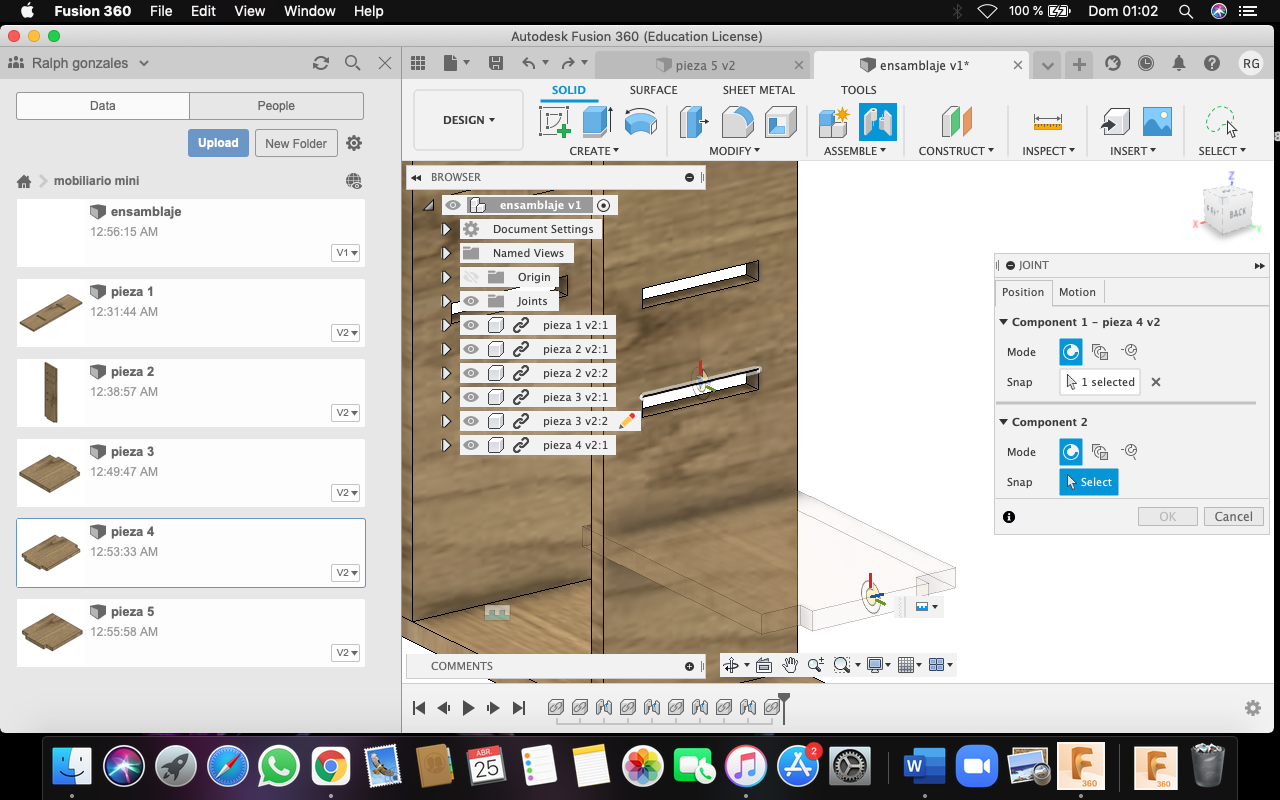Switch to the TOOLS ribbon tab
Image resolution: width=1280 pixels, height=800 pixels.
(x=858, y=90)
